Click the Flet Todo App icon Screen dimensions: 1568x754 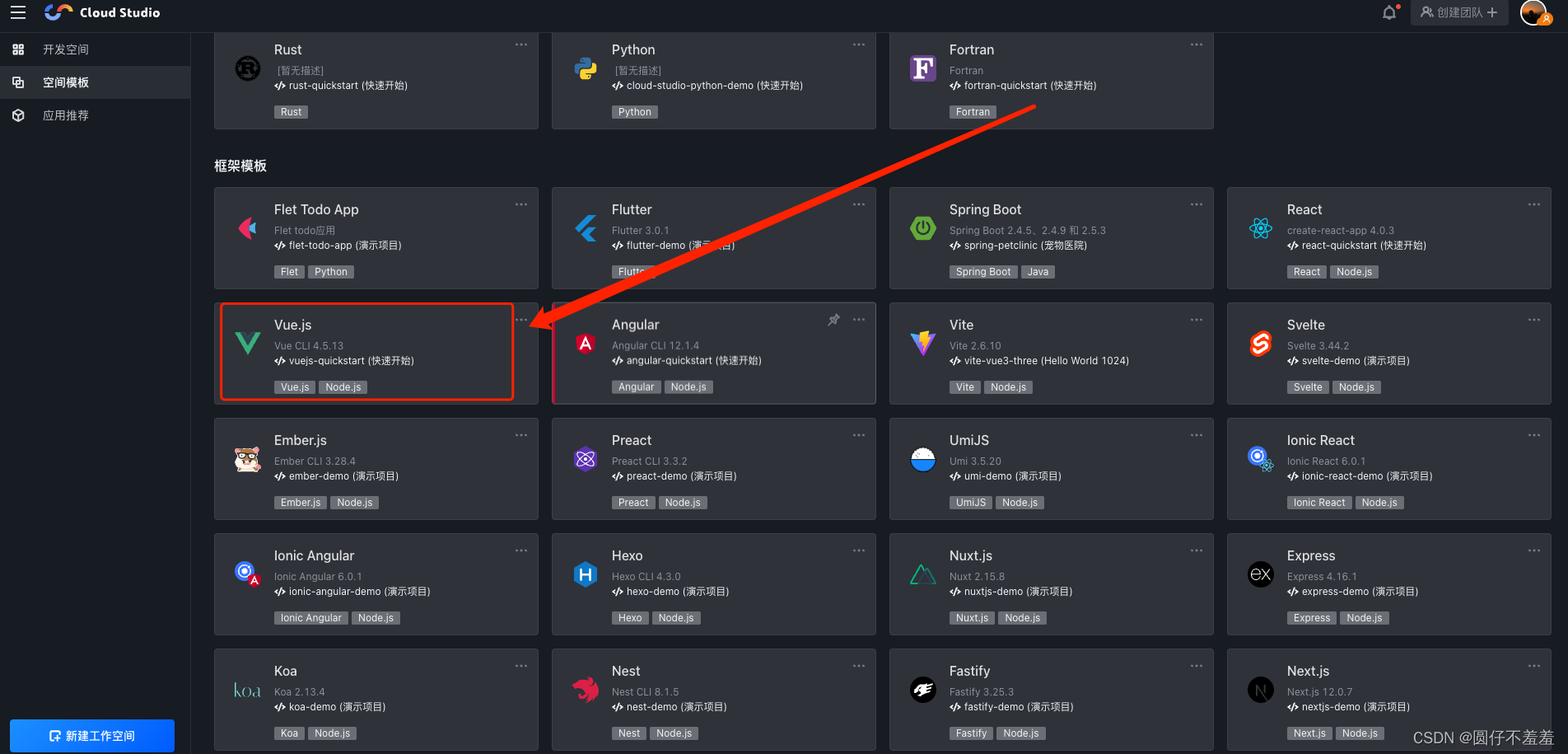pyautogui.click(x=248, y=228)
